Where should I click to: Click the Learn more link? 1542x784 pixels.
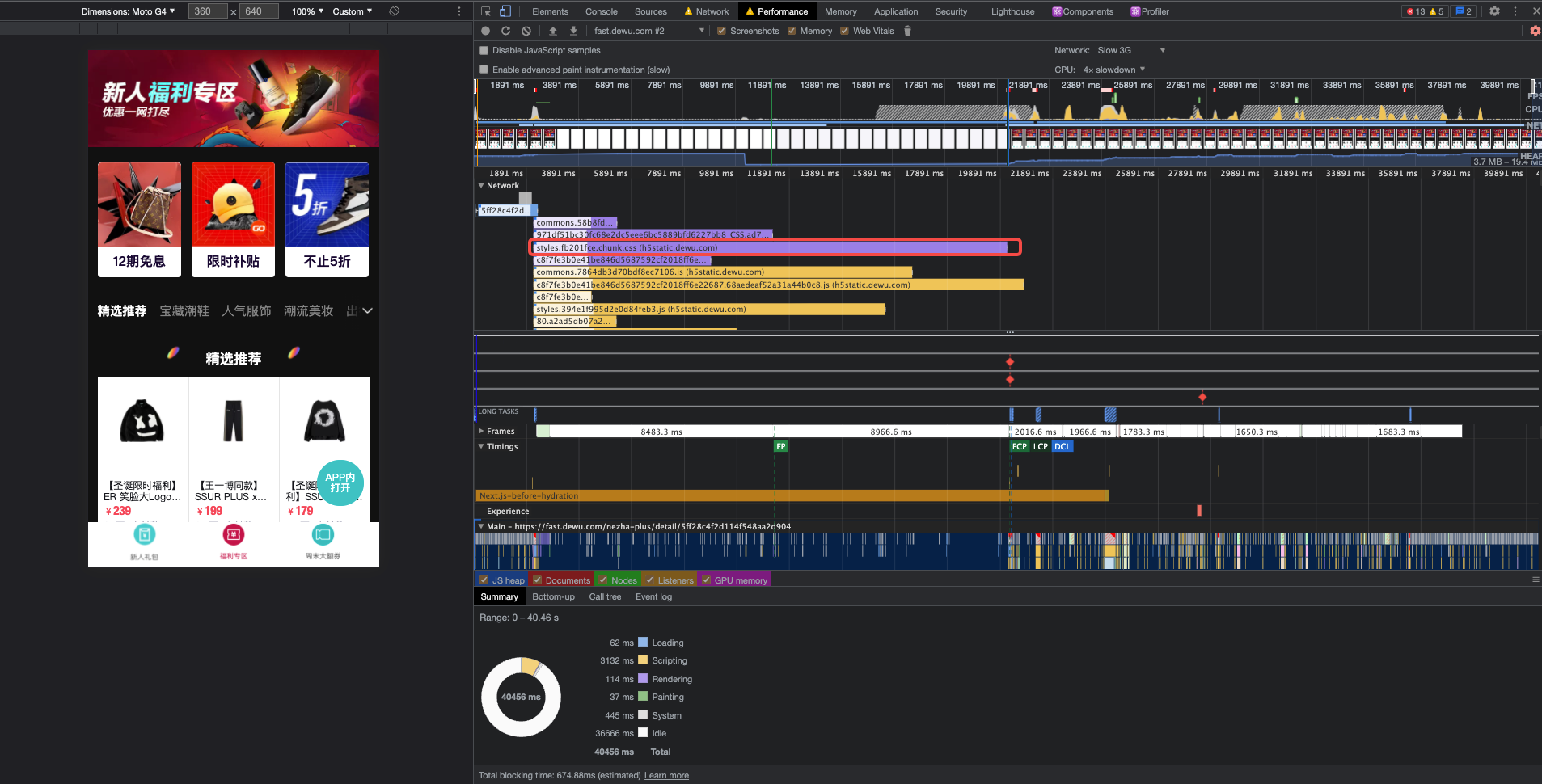666,775
